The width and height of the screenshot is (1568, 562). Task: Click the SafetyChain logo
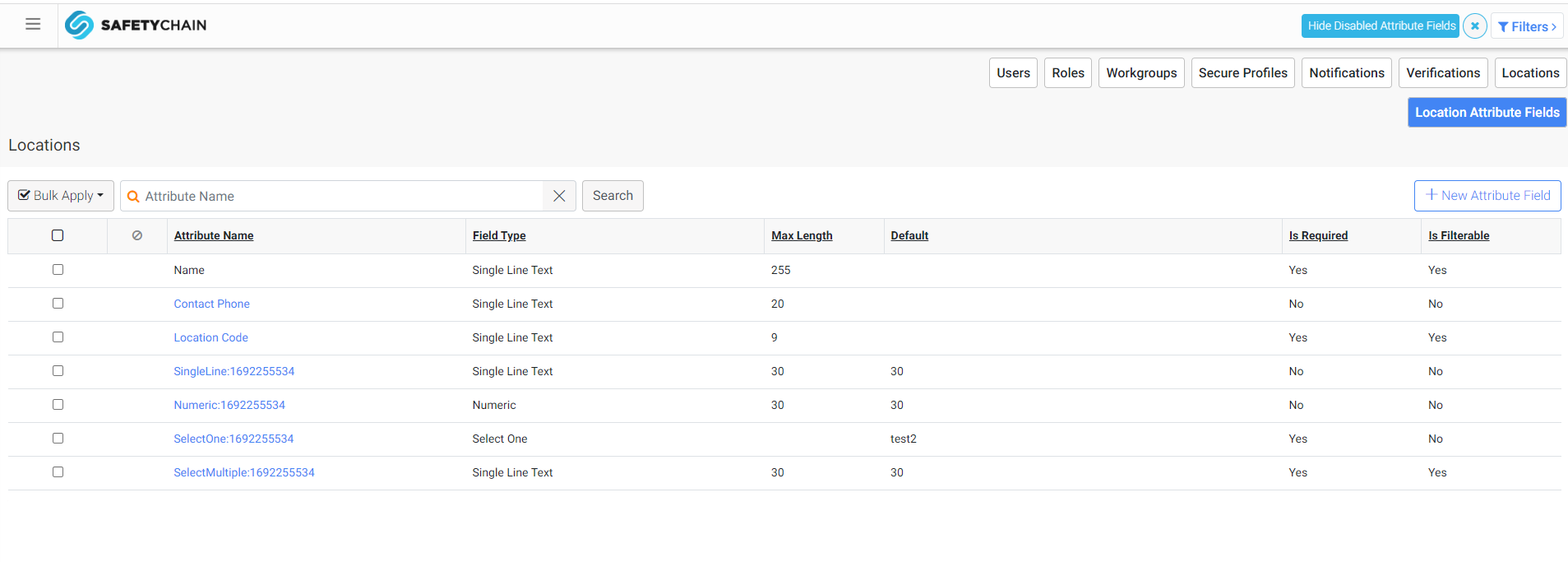pyautogui.click(x=136, y=25)
